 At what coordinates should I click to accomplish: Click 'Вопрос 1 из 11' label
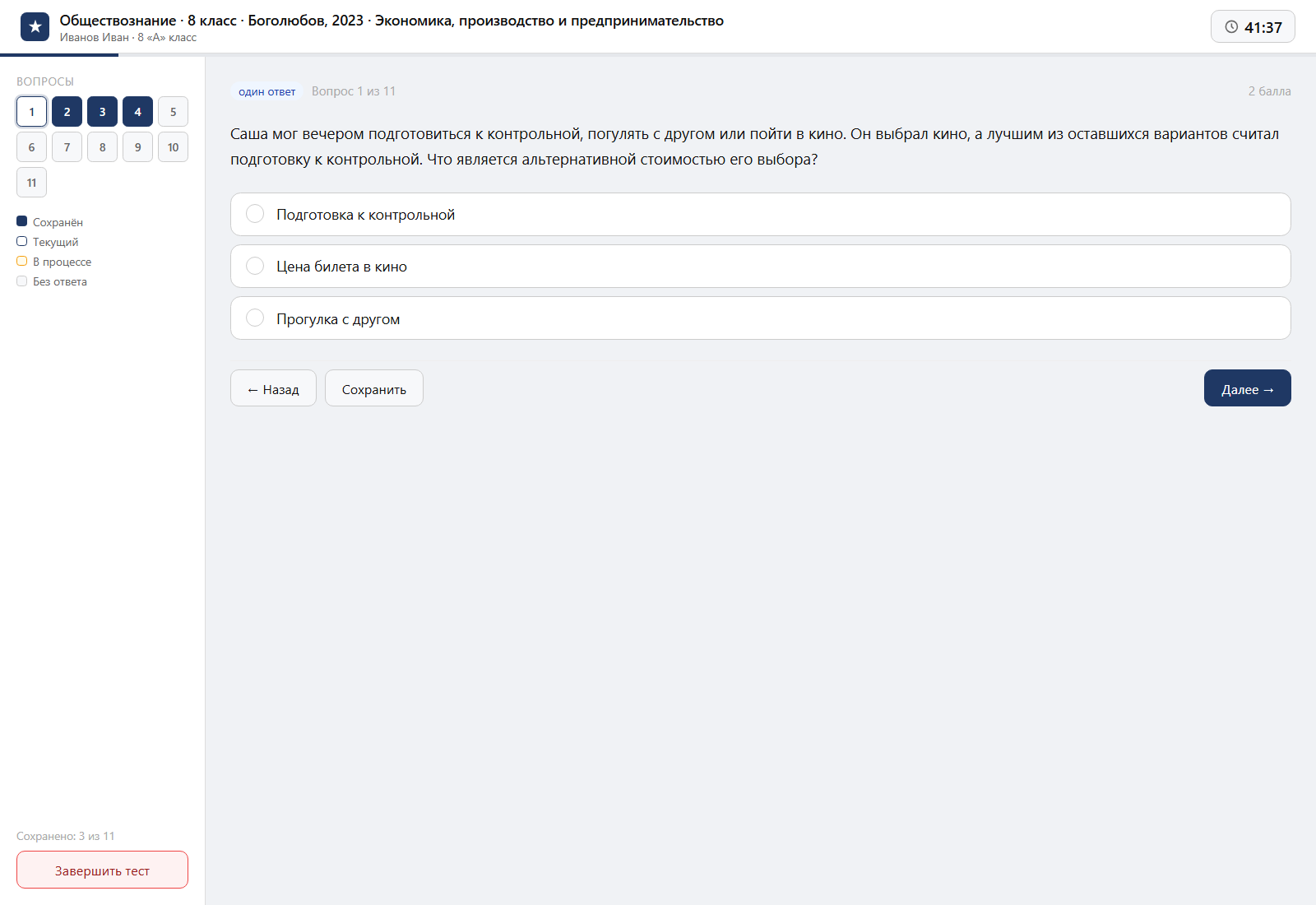click(x=354, y=91)
